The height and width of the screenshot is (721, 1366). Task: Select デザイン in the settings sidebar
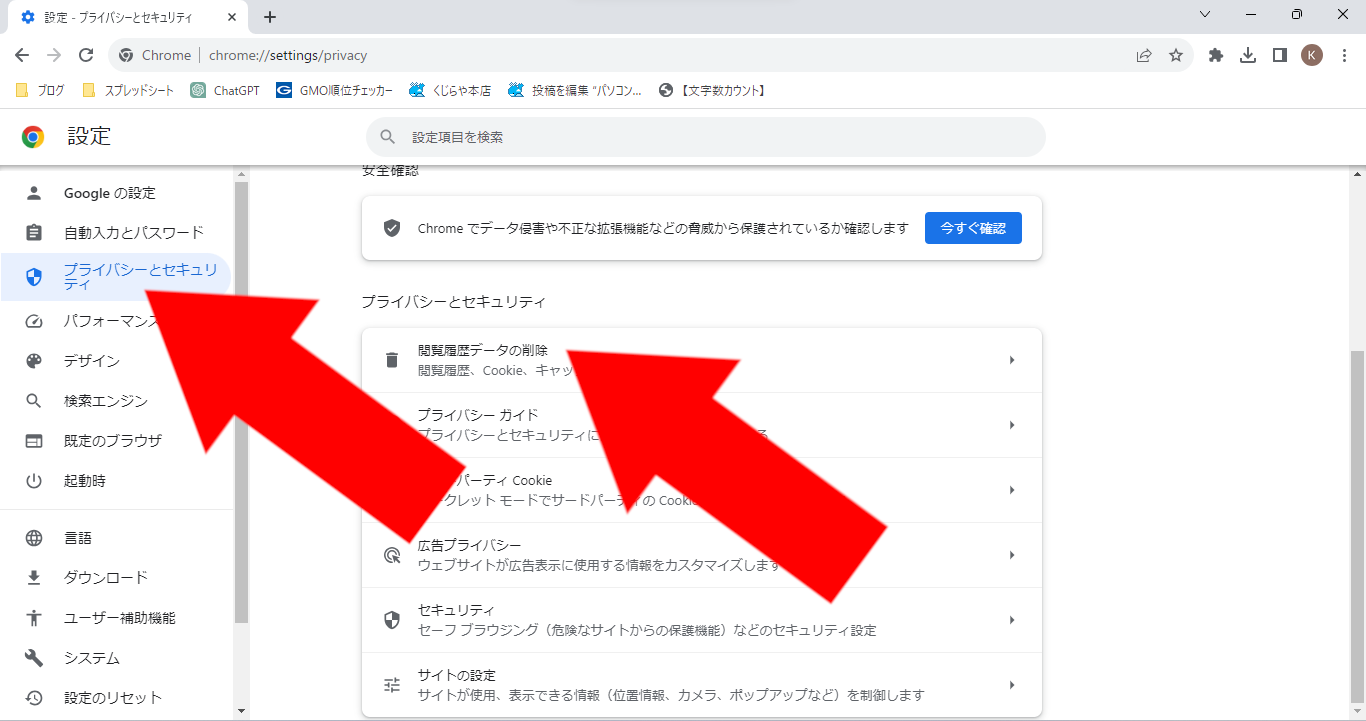pyautogui.click(x=92, y=361)
